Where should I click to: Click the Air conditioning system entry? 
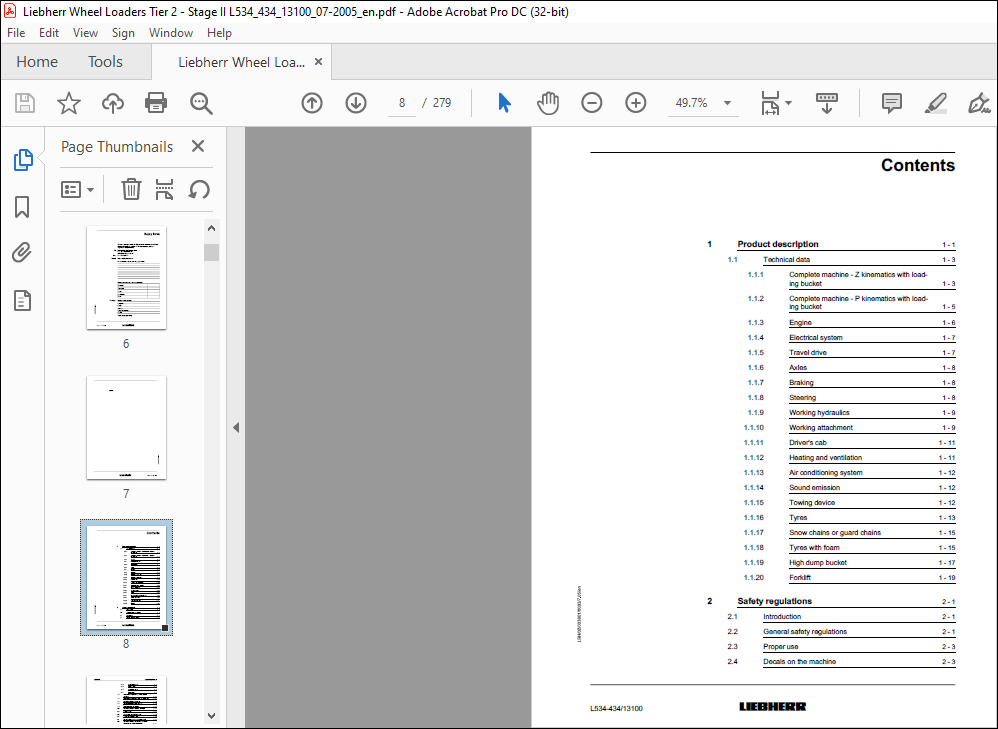click(x=826, y=472)
